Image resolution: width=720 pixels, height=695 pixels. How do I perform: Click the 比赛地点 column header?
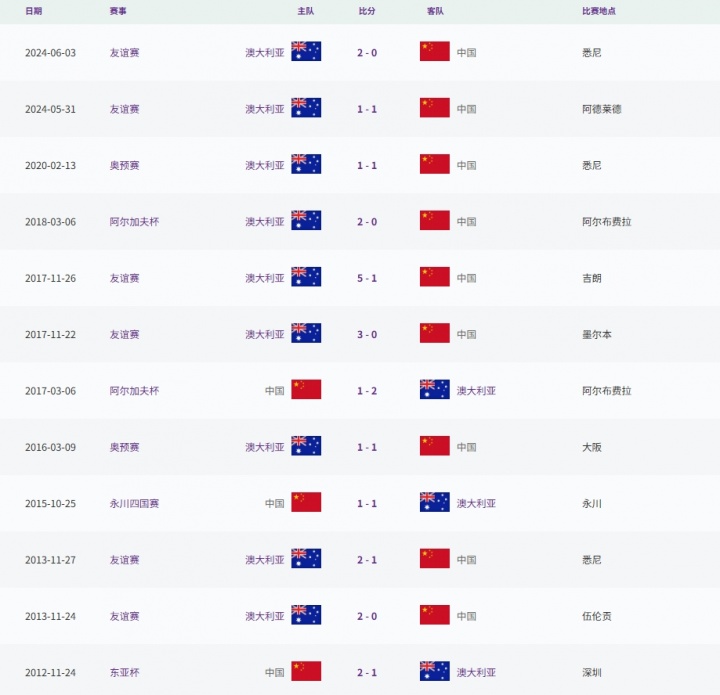click(599, 11)
